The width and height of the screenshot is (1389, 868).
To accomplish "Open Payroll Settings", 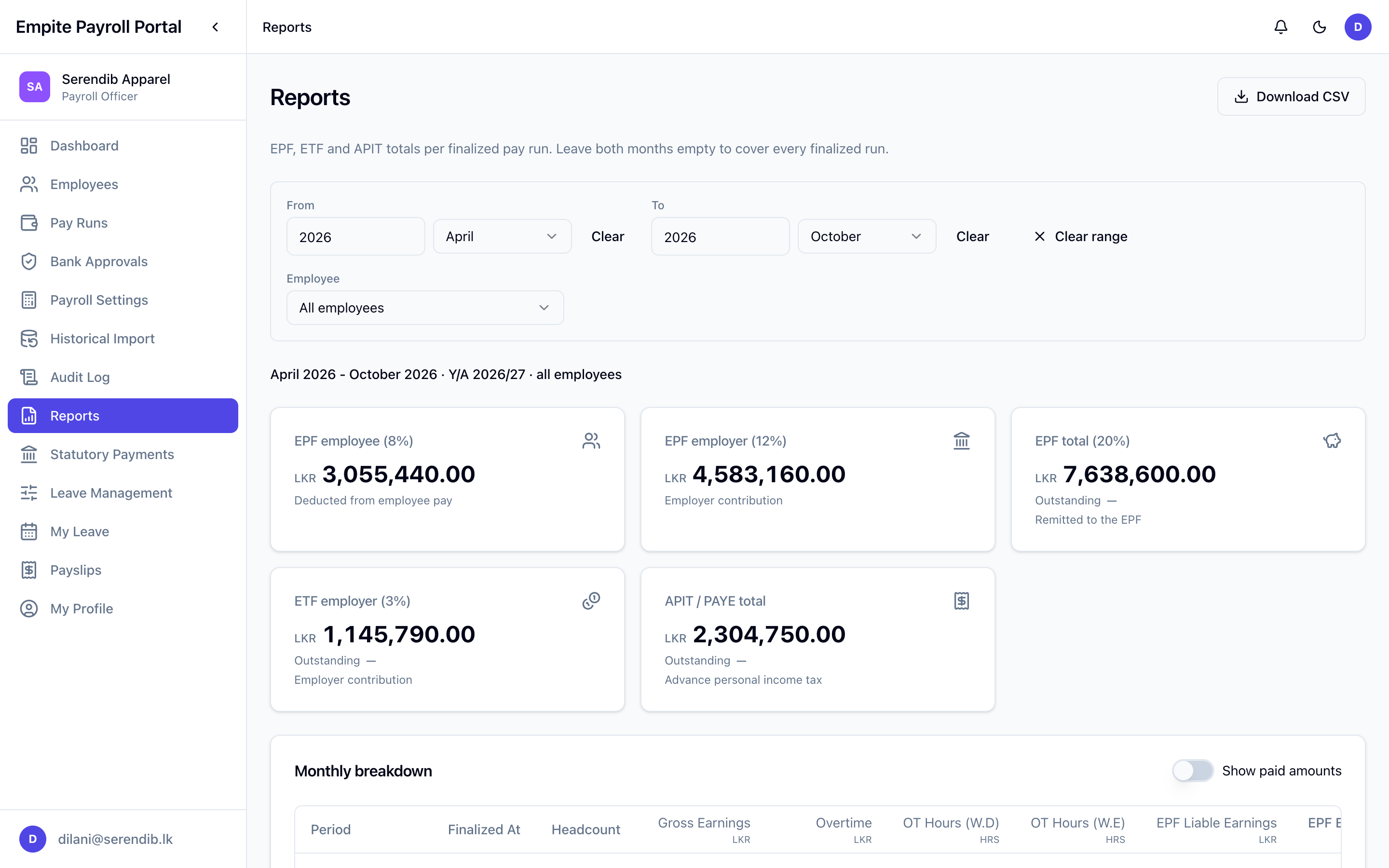I will tap(123, 299).
